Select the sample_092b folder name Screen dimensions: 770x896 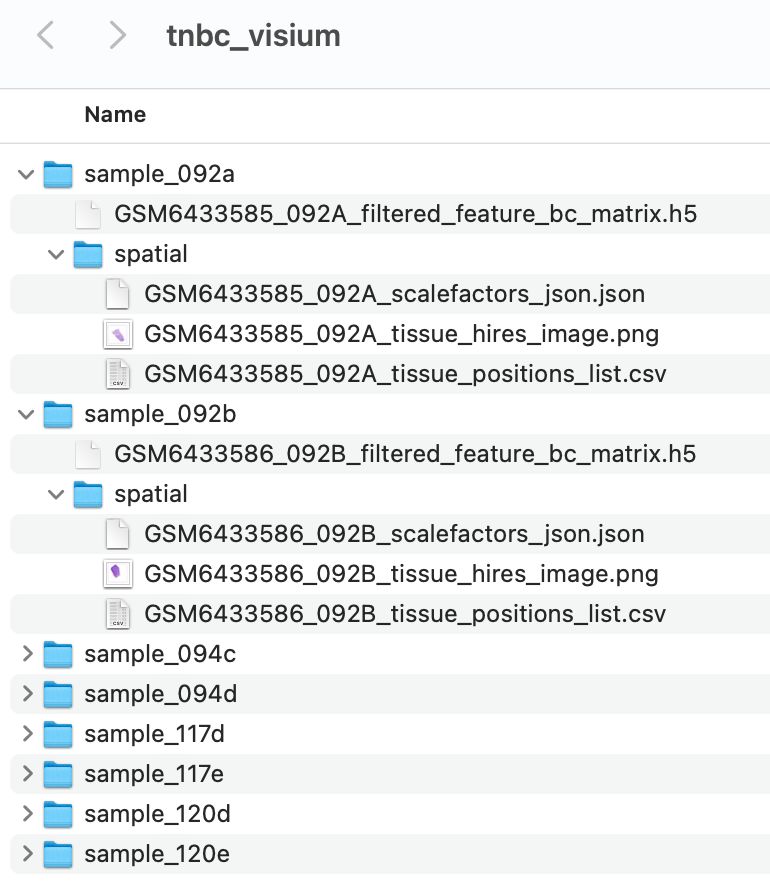tap(160, 414)
